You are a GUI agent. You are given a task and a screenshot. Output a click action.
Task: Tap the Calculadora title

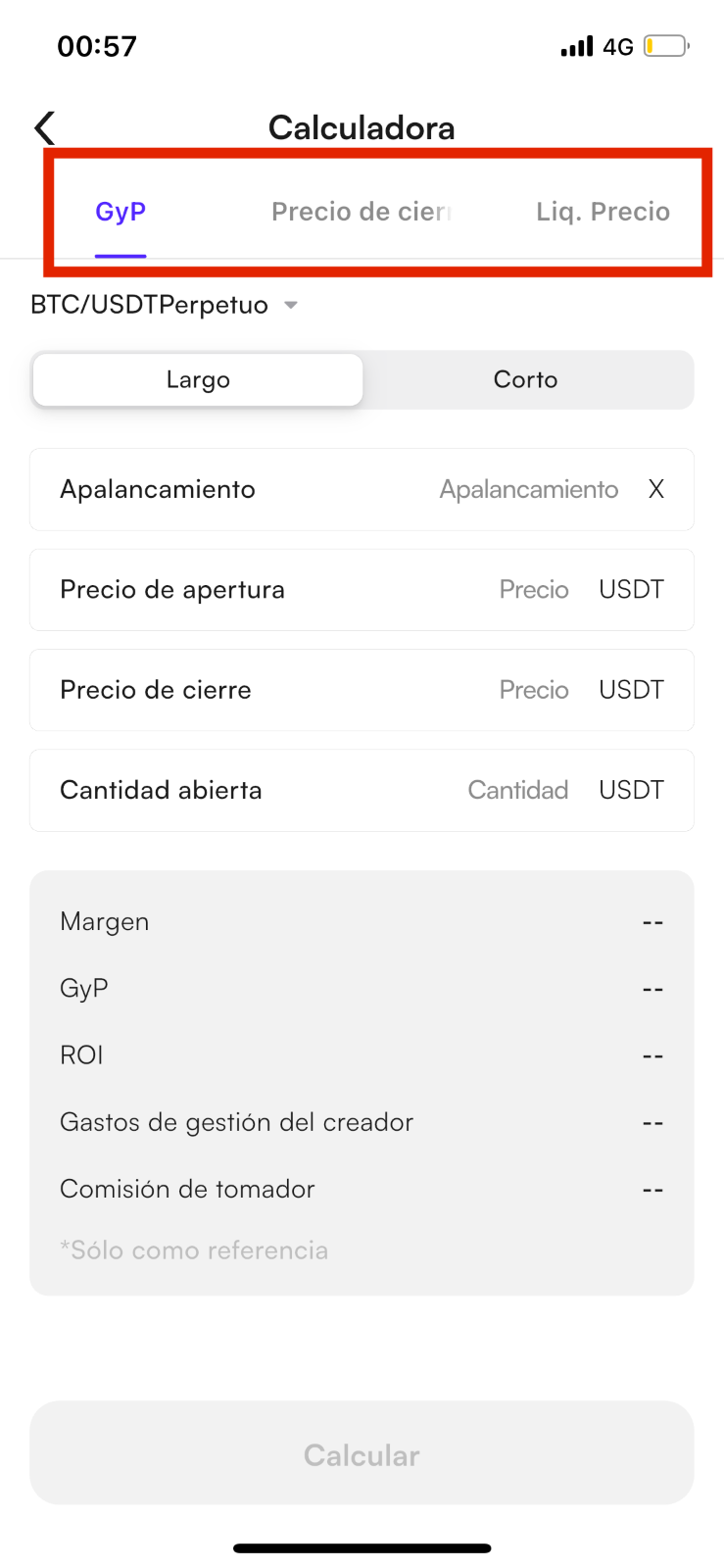click(x=362, y=127)
